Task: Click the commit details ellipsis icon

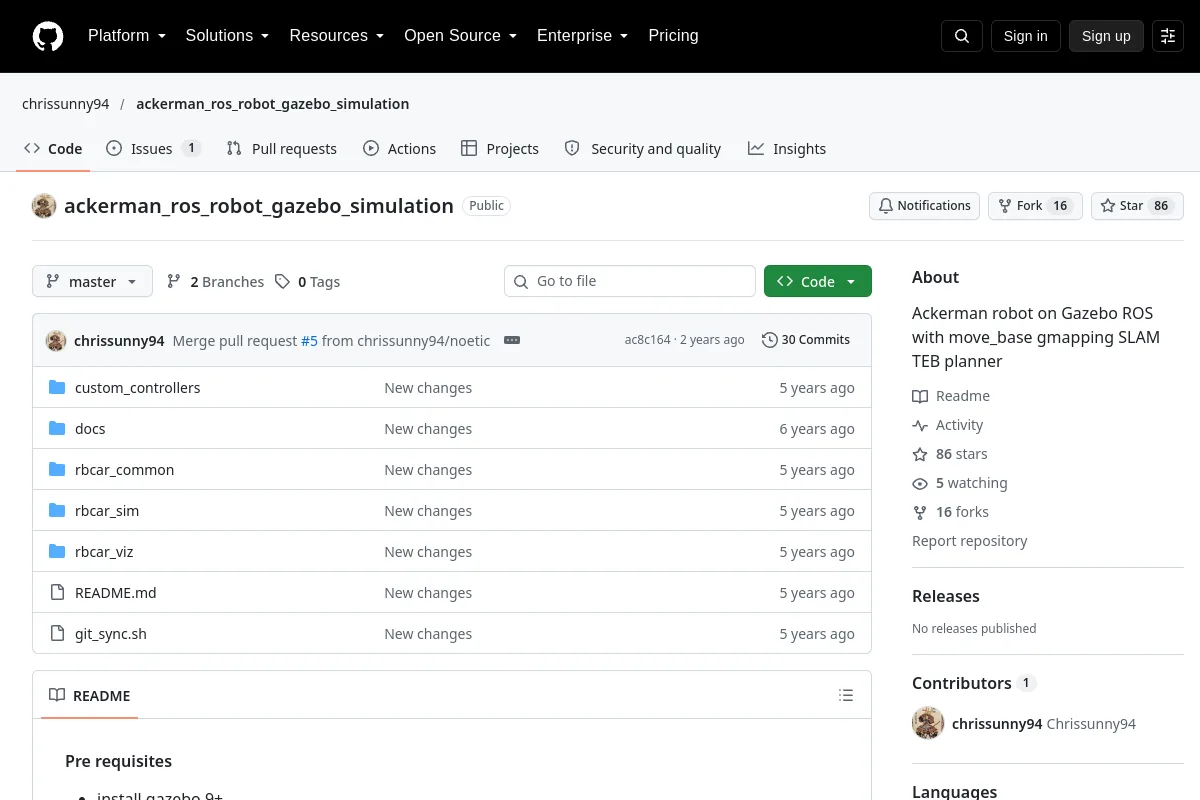Action: [x=512, y=340]
